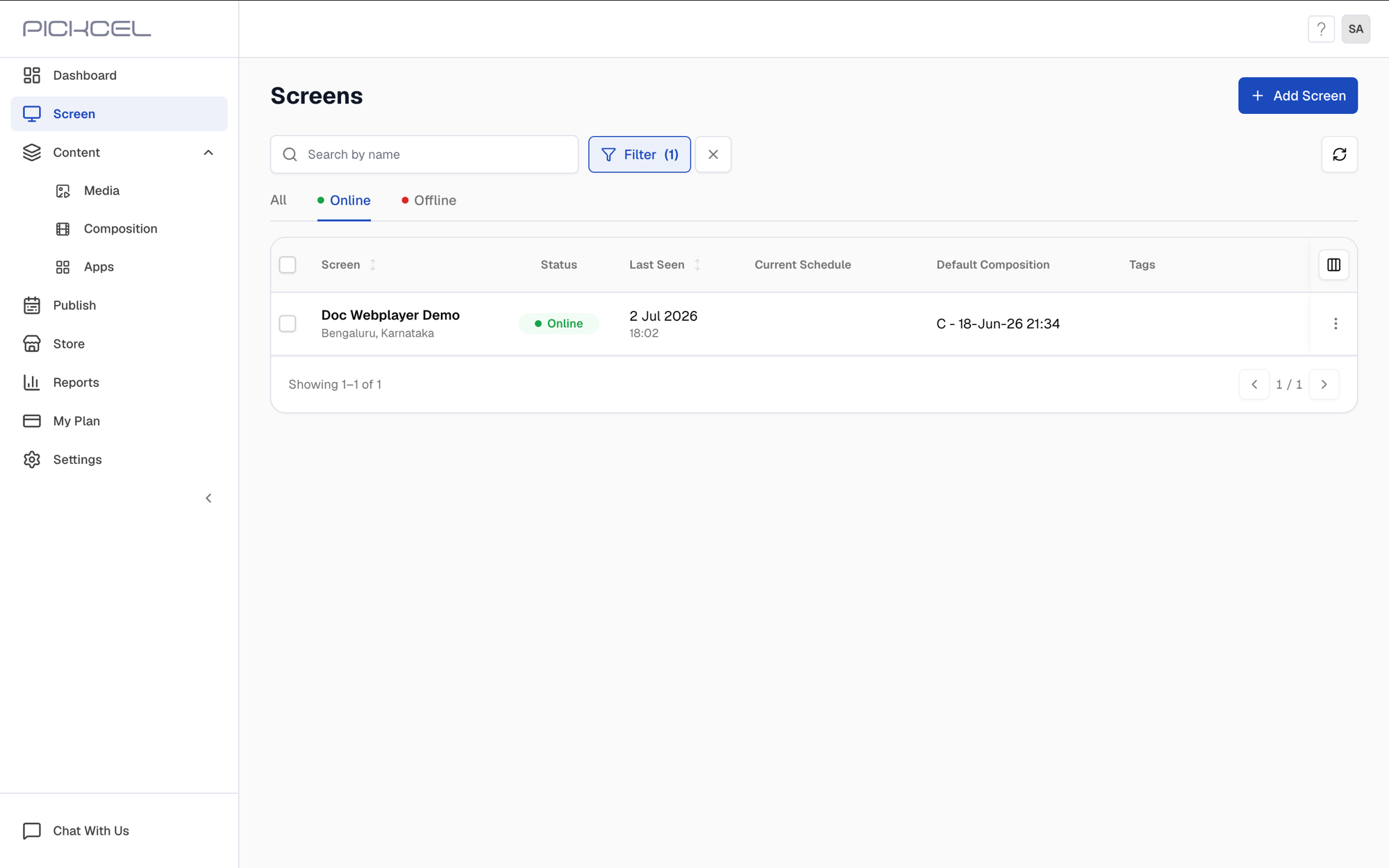Switch to the All tab
The image size is (1389, 868).
278,200
